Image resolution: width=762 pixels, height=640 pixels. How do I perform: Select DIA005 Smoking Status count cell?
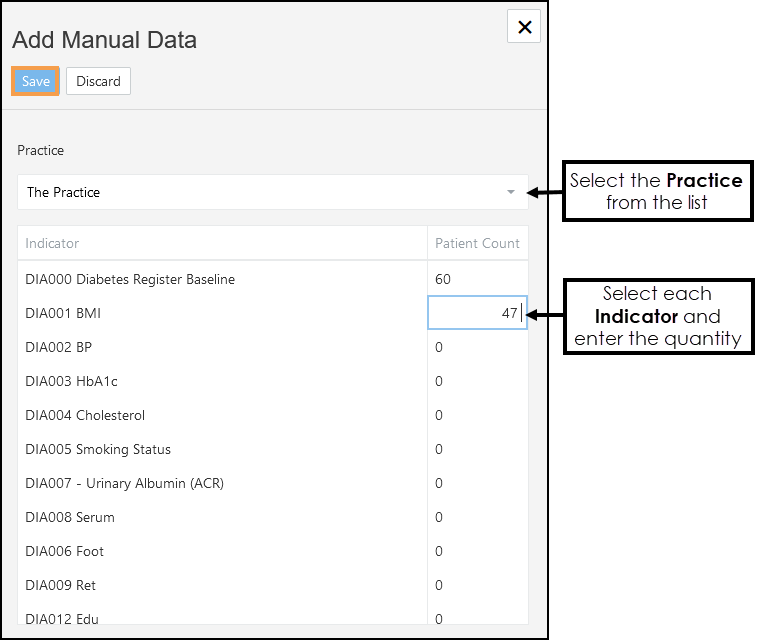pos(477,449)
